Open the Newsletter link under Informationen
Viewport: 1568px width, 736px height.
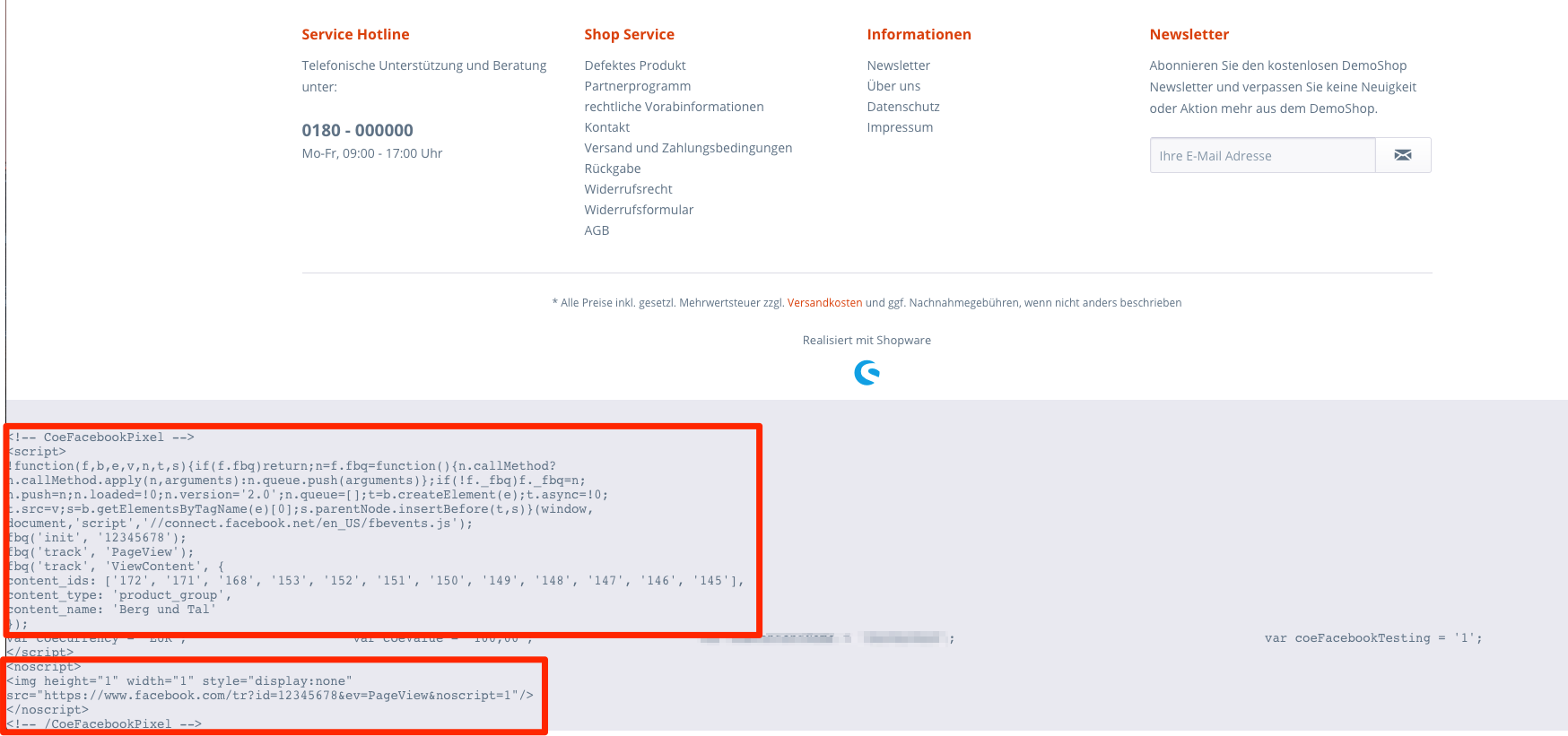[x=899, y=65]
